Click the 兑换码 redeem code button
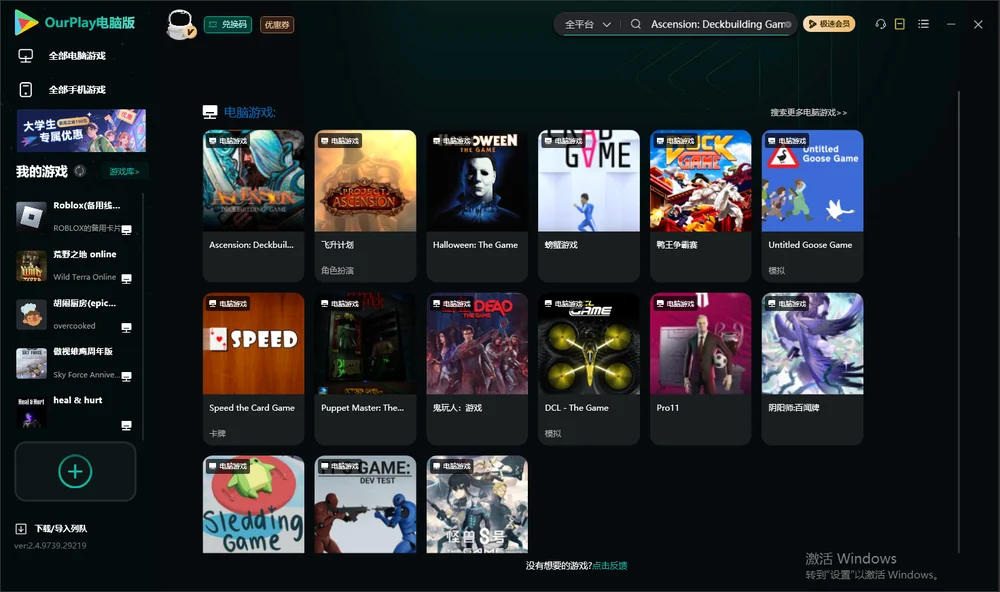This screenshot has height=592, width=1000. 228,25
